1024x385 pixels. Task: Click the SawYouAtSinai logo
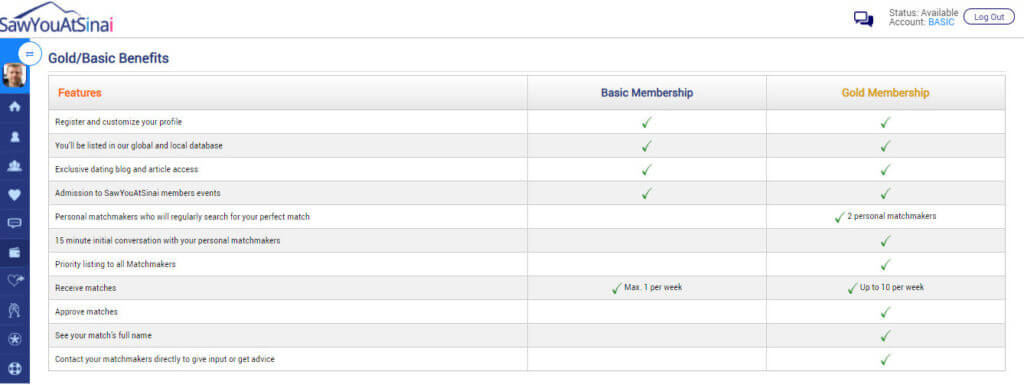click(x=57, y=18)
